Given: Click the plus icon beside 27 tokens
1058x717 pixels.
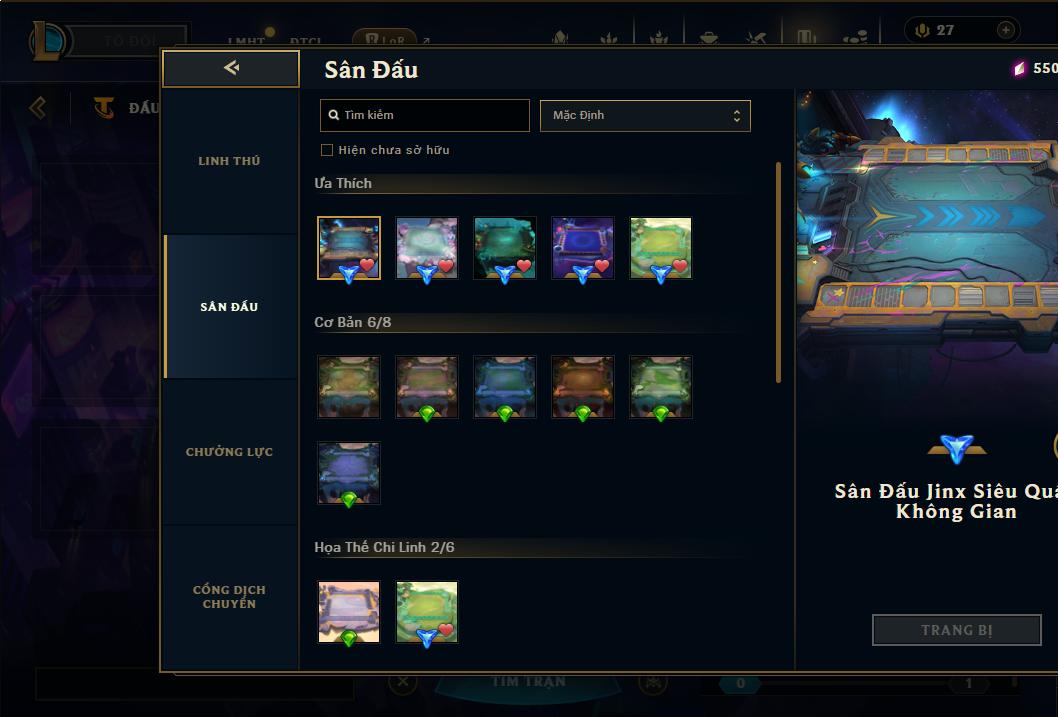Looking at the screenshot, I should pyautogui.click(x=1005, y=30).
